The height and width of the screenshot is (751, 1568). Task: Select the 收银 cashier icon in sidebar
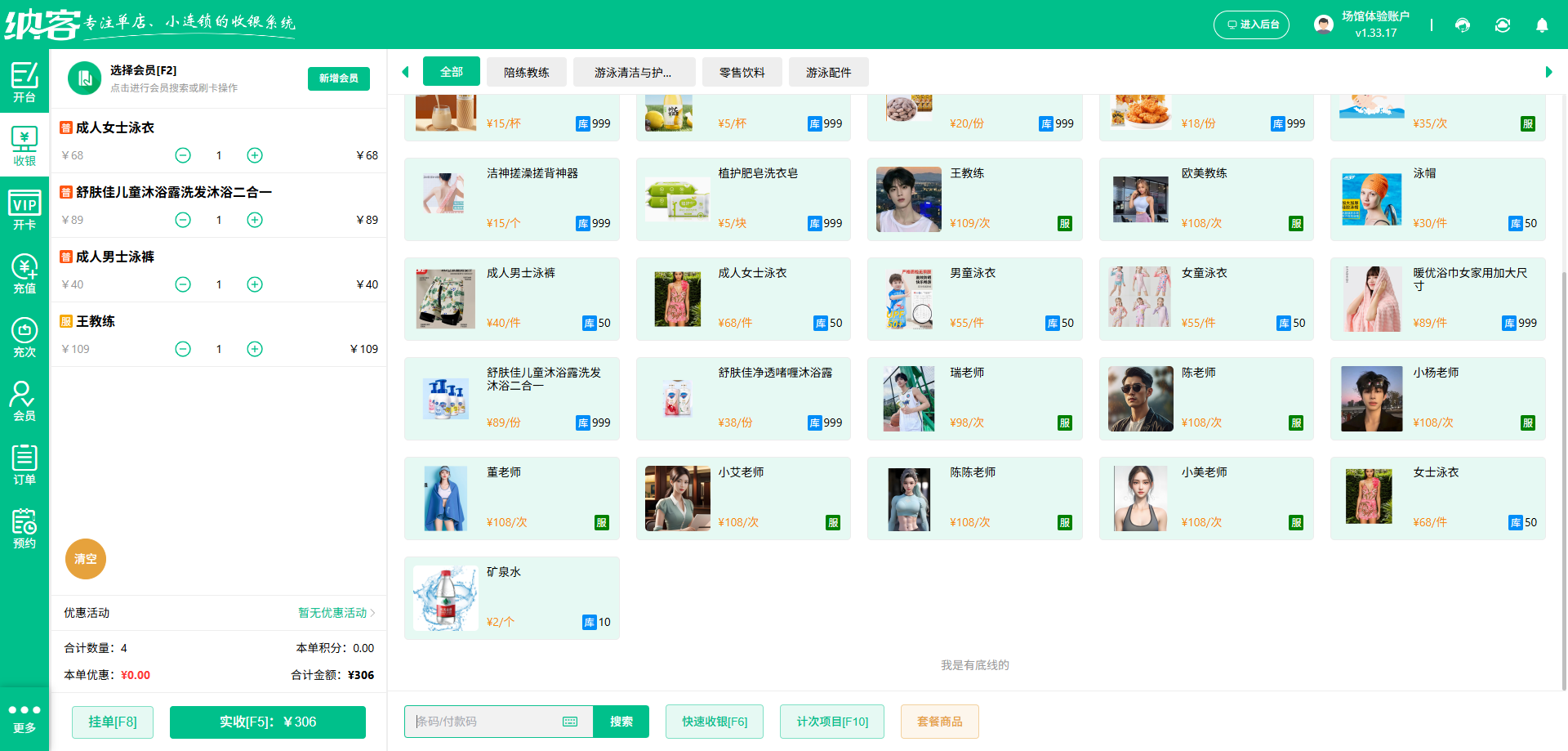click(x=24, y=145)
